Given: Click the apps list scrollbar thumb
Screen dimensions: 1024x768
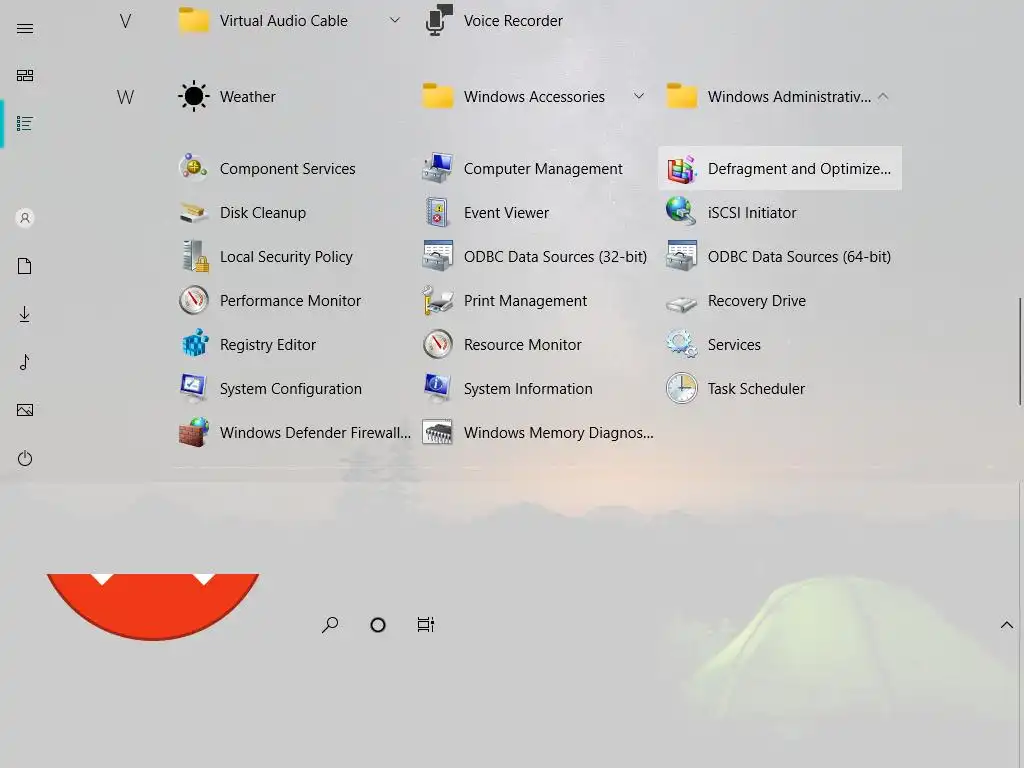Looking at the screenshot, I should [x=1020, y=351].
